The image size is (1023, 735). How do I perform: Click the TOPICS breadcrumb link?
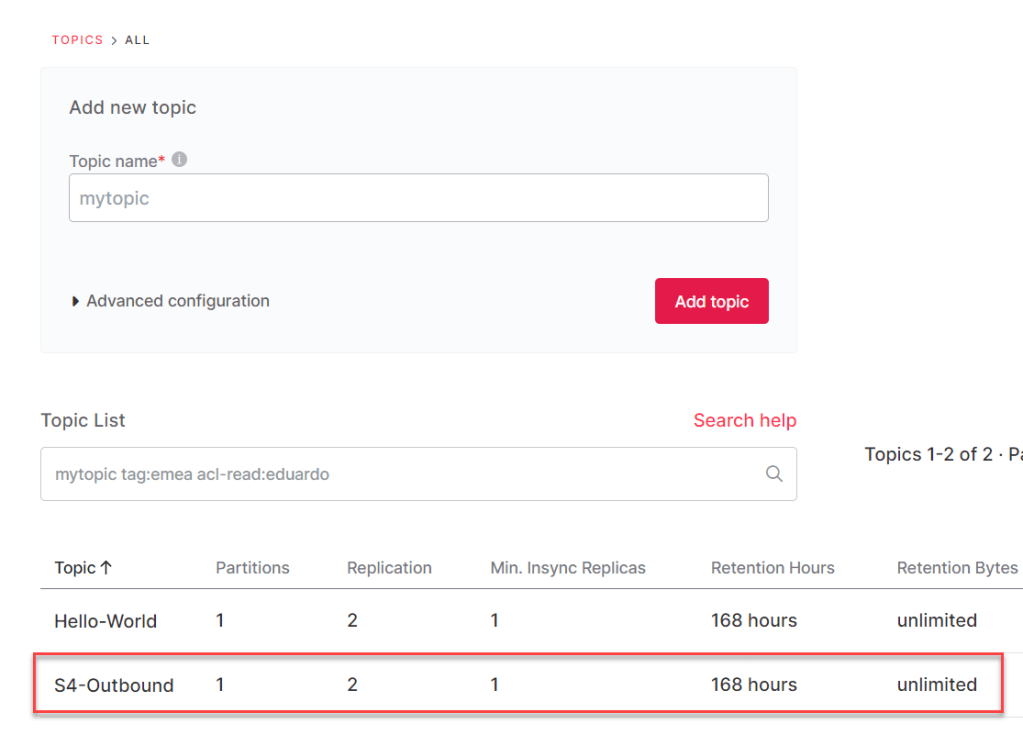pos(77,40)
